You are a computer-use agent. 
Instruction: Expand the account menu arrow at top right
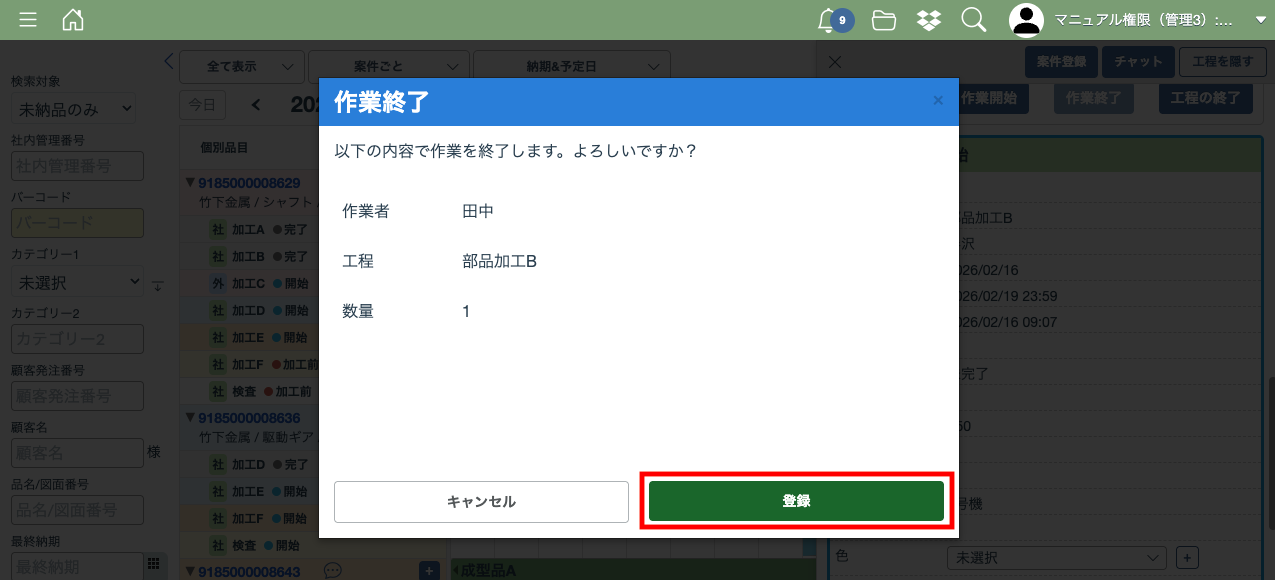tap(1260, 20)
